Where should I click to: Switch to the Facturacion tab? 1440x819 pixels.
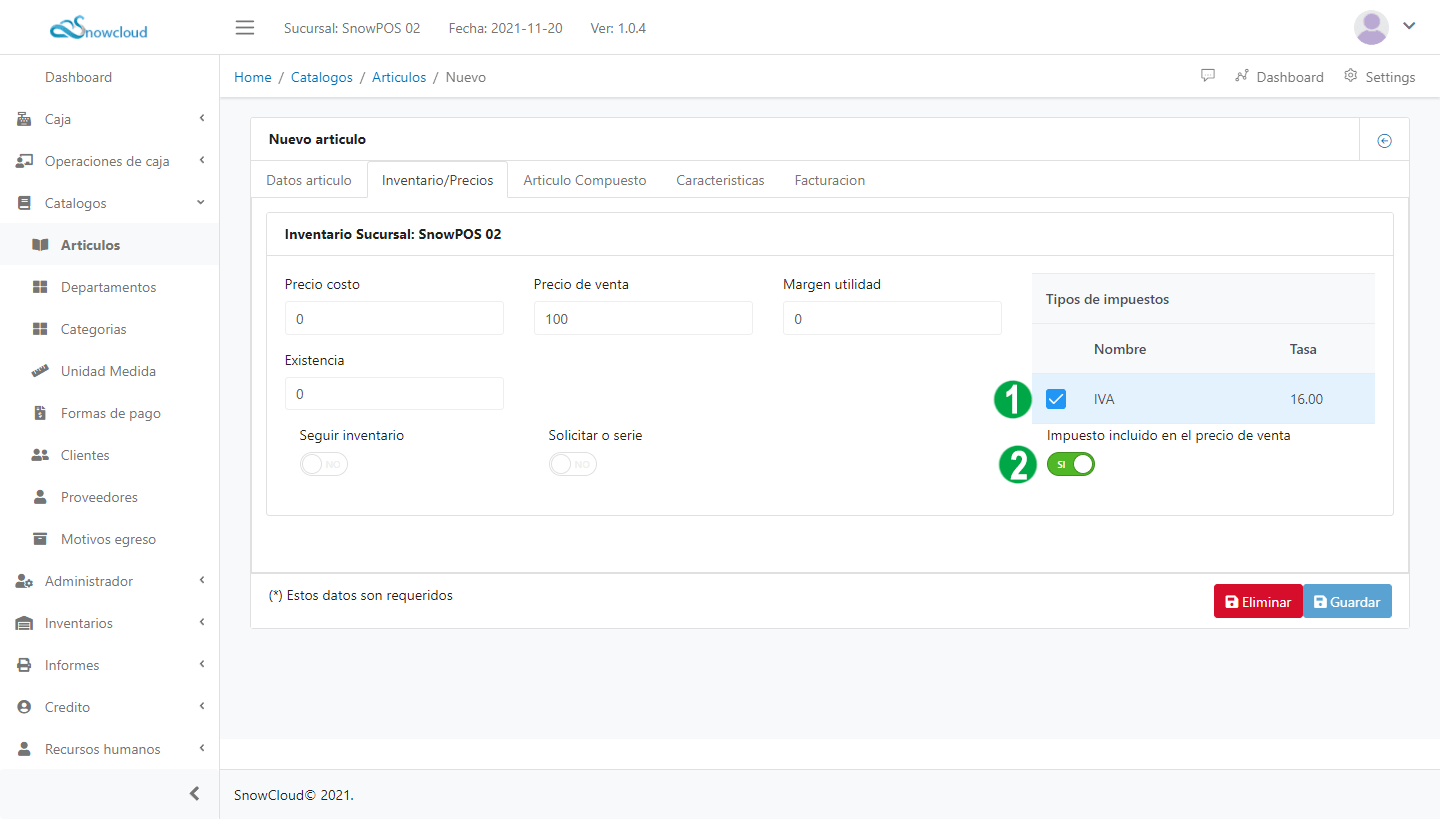[x=829, y=181]
